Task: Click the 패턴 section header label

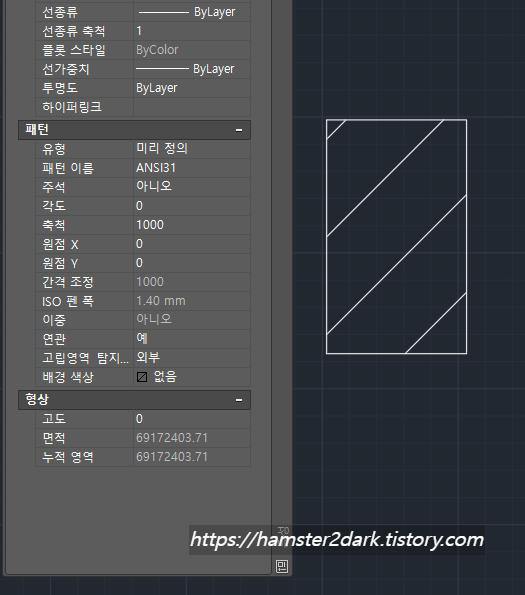Action: point(37,130)
